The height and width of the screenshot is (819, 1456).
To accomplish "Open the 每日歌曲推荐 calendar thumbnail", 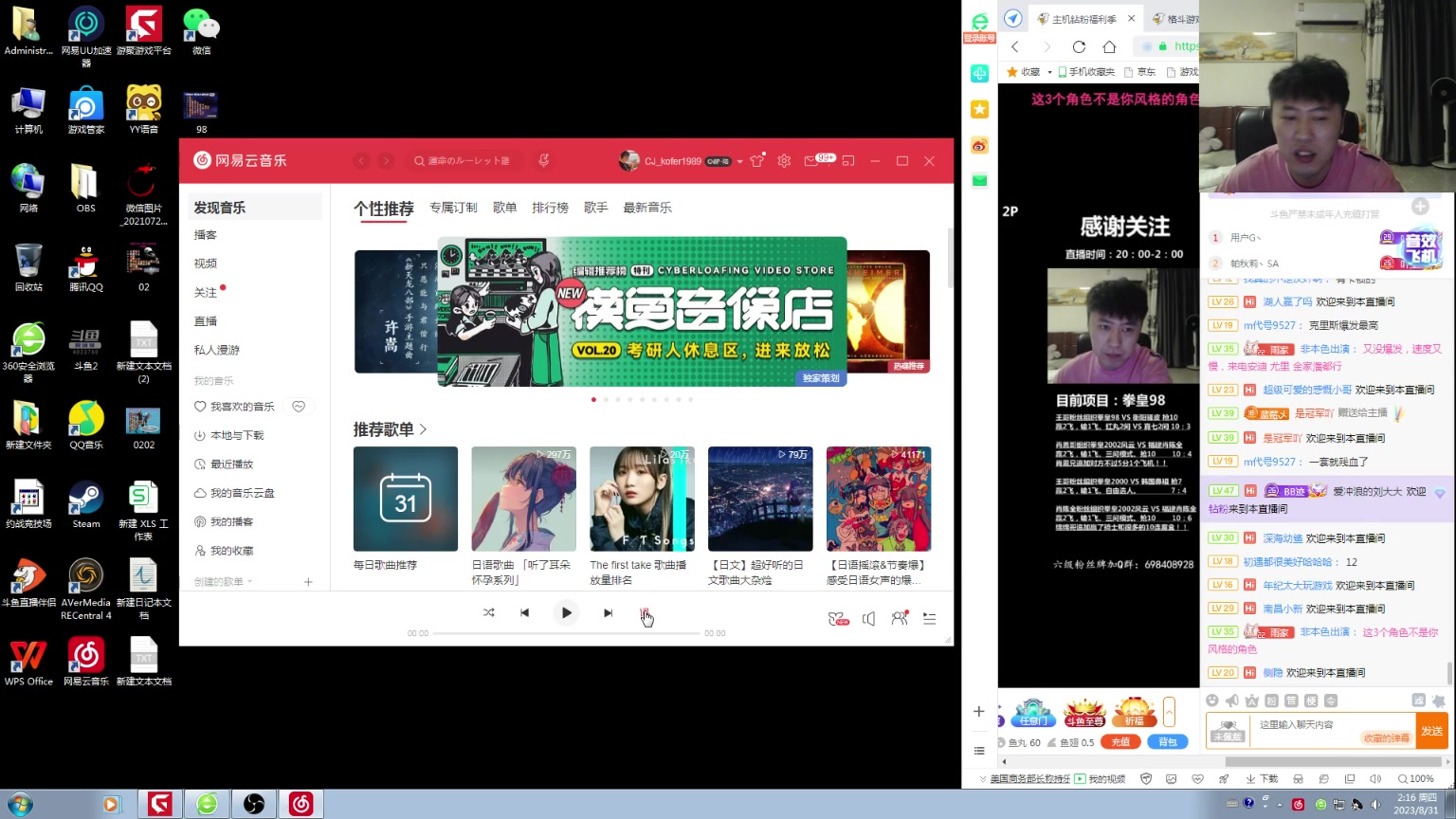I will coord(406,499).
